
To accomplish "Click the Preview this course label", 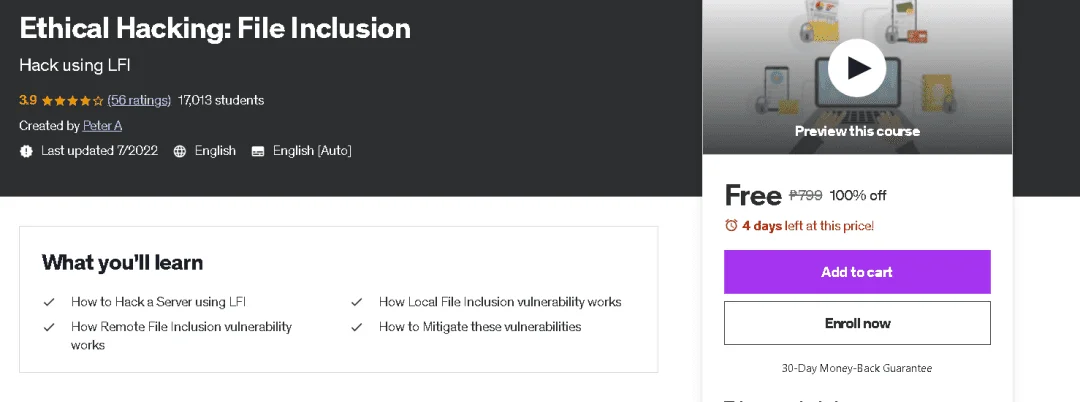I will tap(857, 131).
